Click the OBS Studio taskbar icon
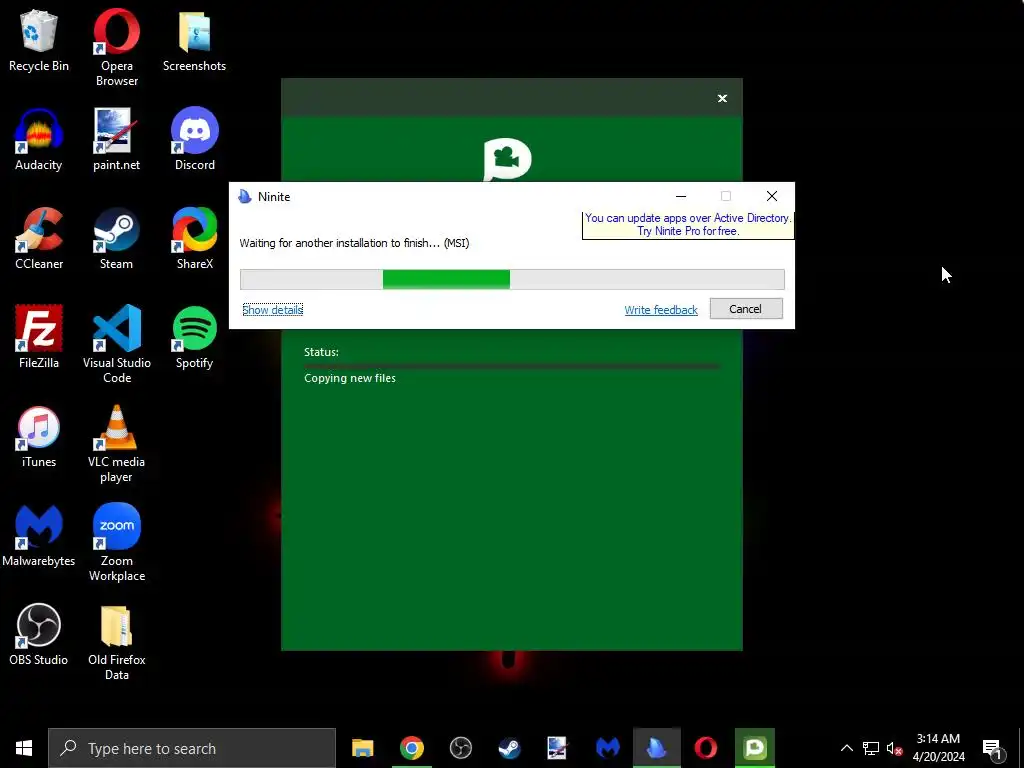 (460, 748)
